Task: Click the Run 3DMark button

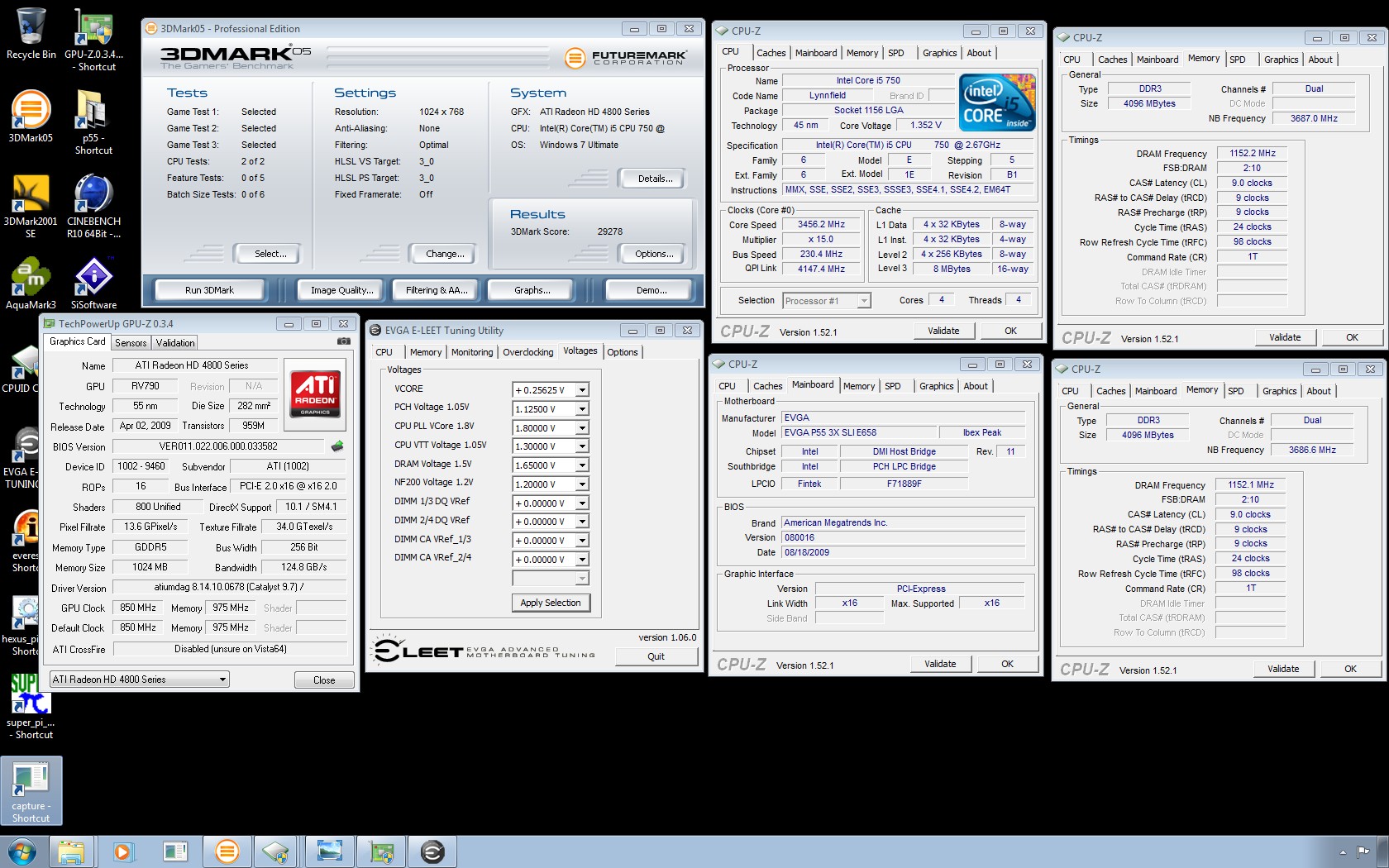Action: [x=209, y=290]
